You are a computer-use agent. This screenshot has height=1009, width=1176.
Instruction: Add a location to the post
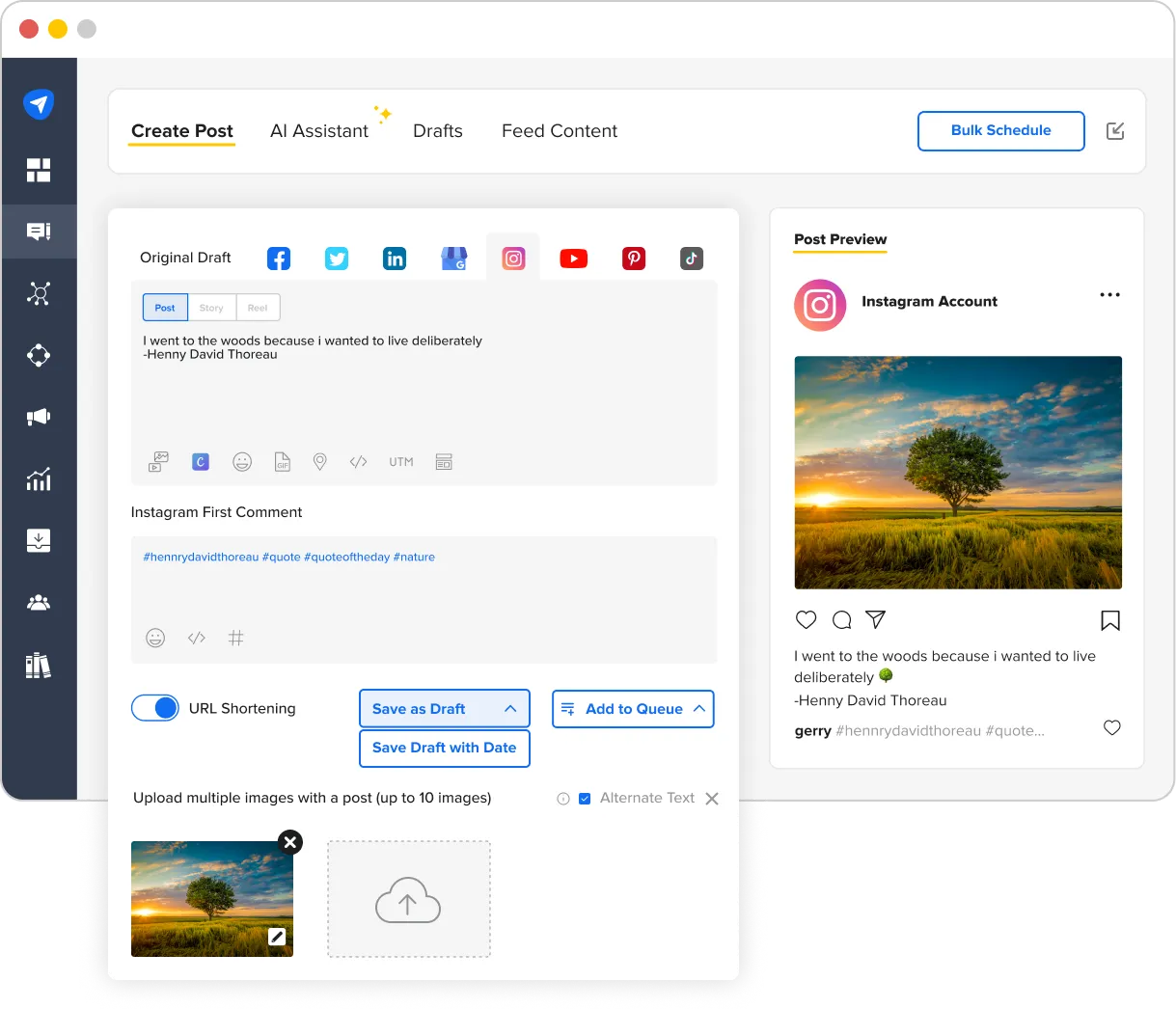coord(319,461)
